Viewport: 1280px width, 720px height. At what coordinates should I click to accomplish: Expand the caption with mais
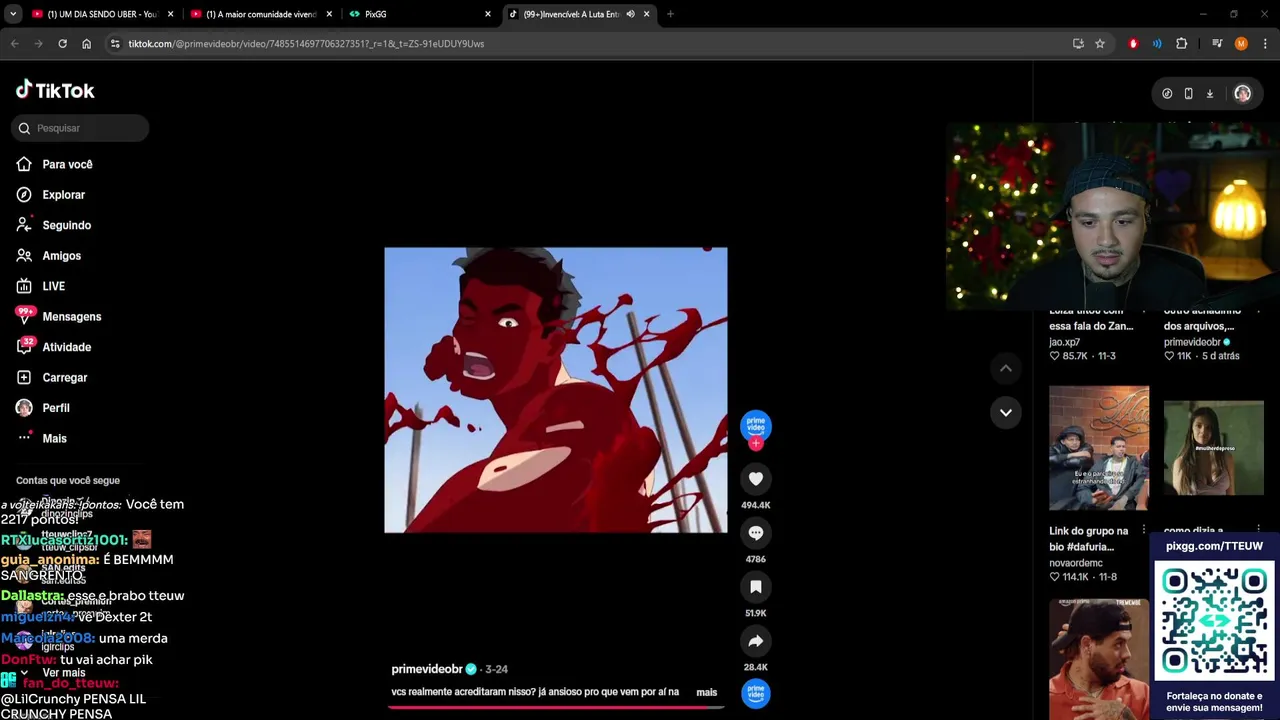pos(707,692)
